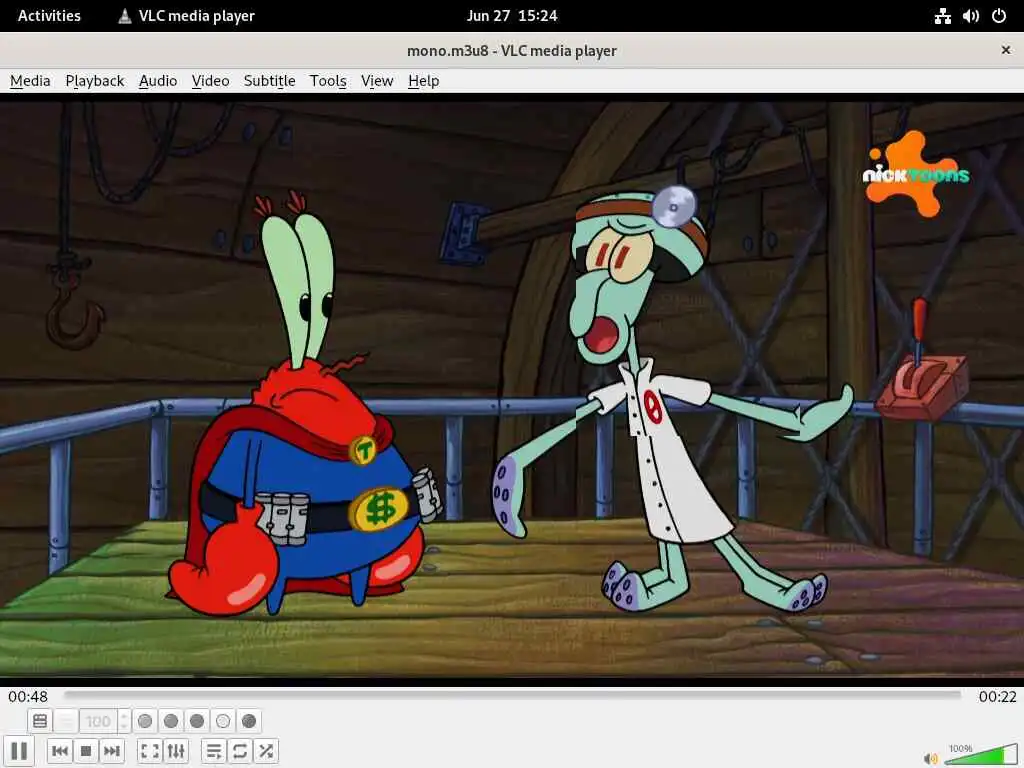This screenshot has width=1024, height=768.
Task: Toggle teletext transparency button
Action: coord(66,721)
